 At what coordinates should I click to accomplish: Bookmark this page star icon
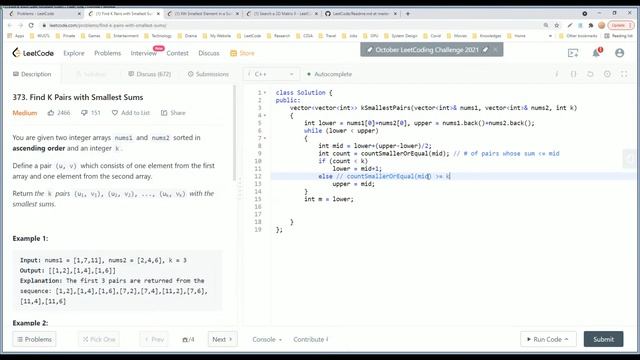(557, 25)
